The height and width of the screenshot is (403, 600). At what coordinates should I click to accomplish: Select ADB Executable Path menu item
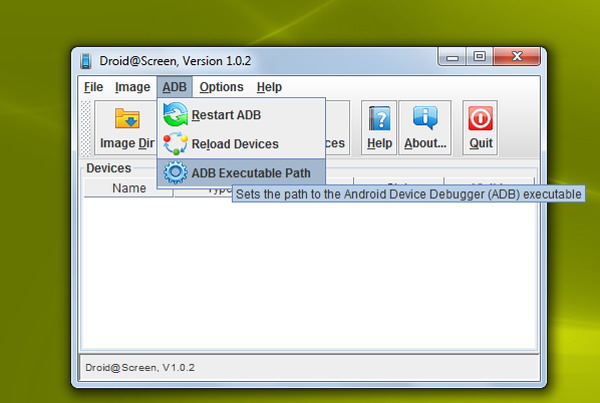point(241,173)
